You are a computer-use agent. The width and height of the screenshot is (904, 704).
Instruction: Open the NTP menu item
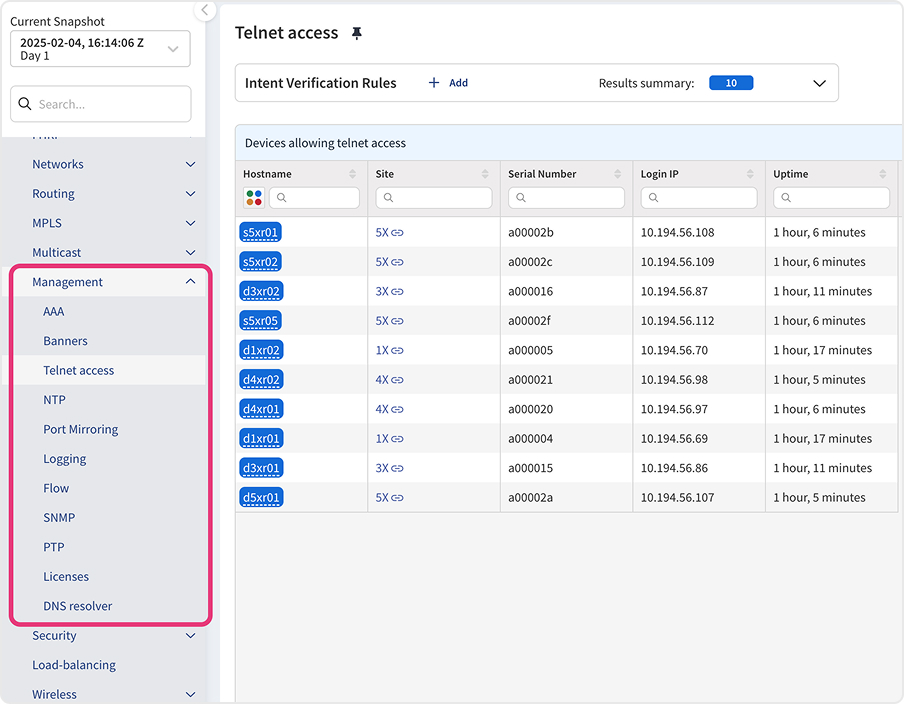tap(55, 400)
